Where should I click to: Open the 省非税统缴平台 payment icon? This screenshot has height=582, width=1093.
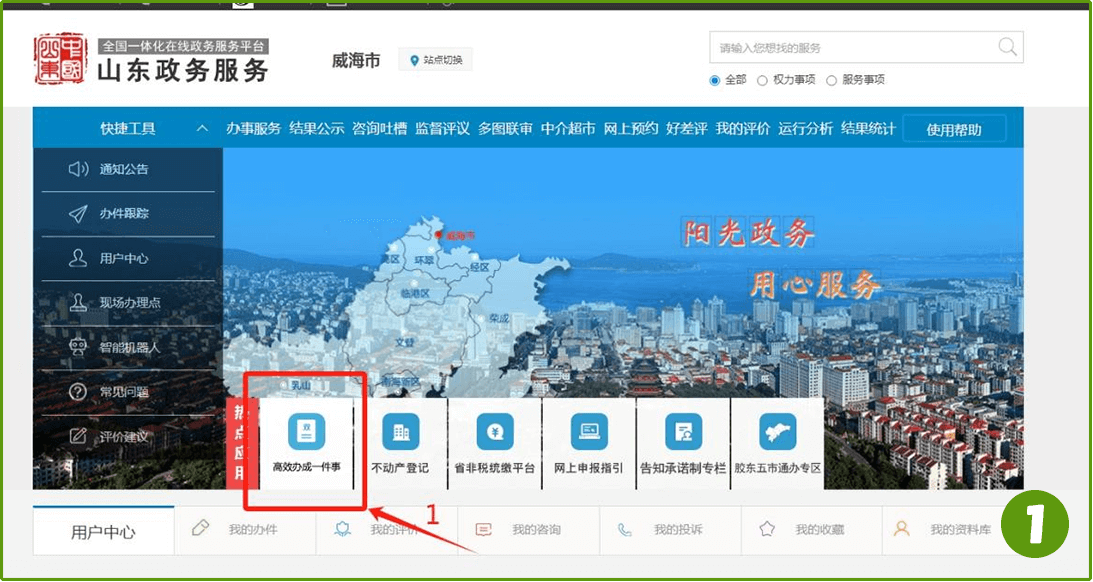[x=494, y=432]
